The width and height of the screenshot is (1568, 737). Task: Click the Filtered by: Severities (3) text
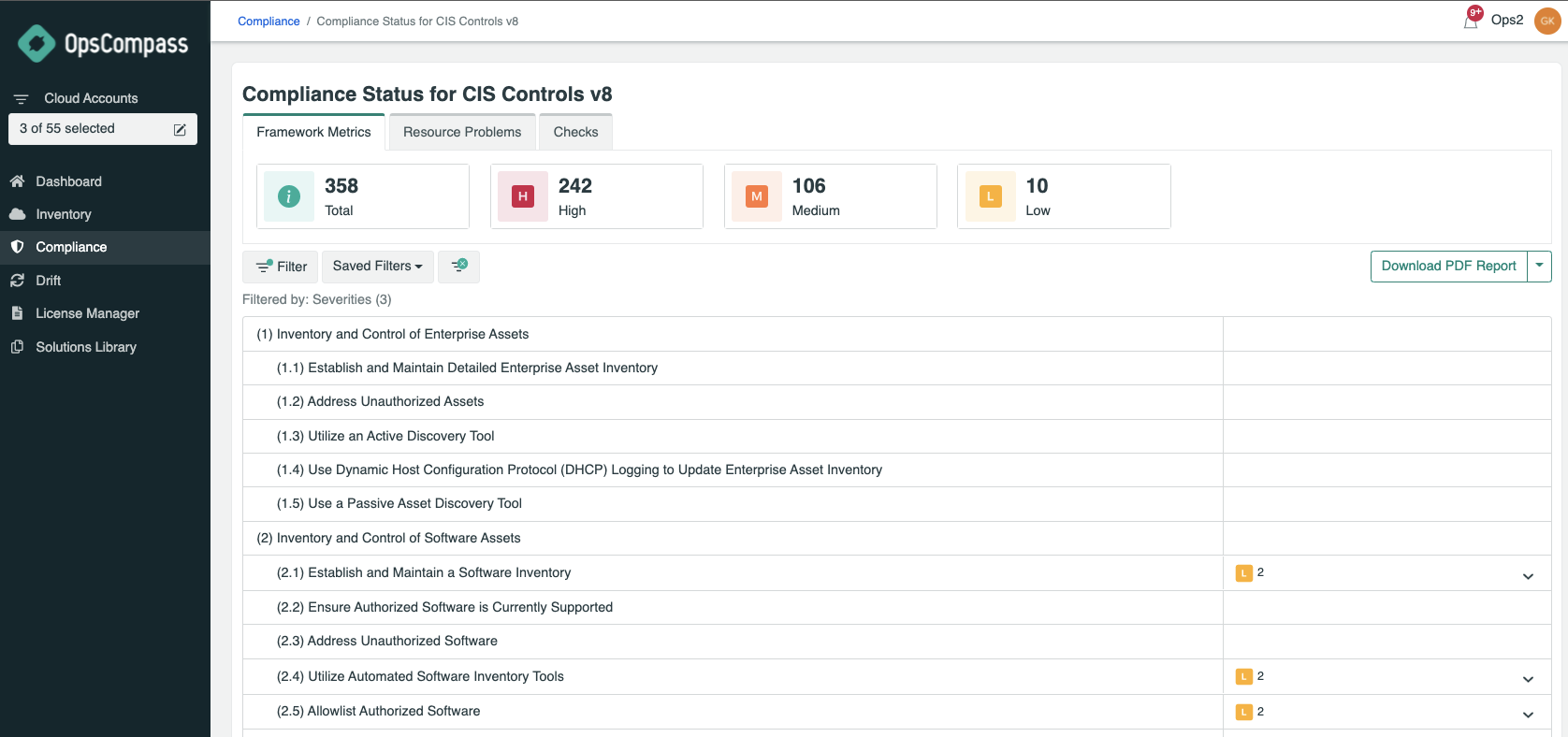(317, 299)
